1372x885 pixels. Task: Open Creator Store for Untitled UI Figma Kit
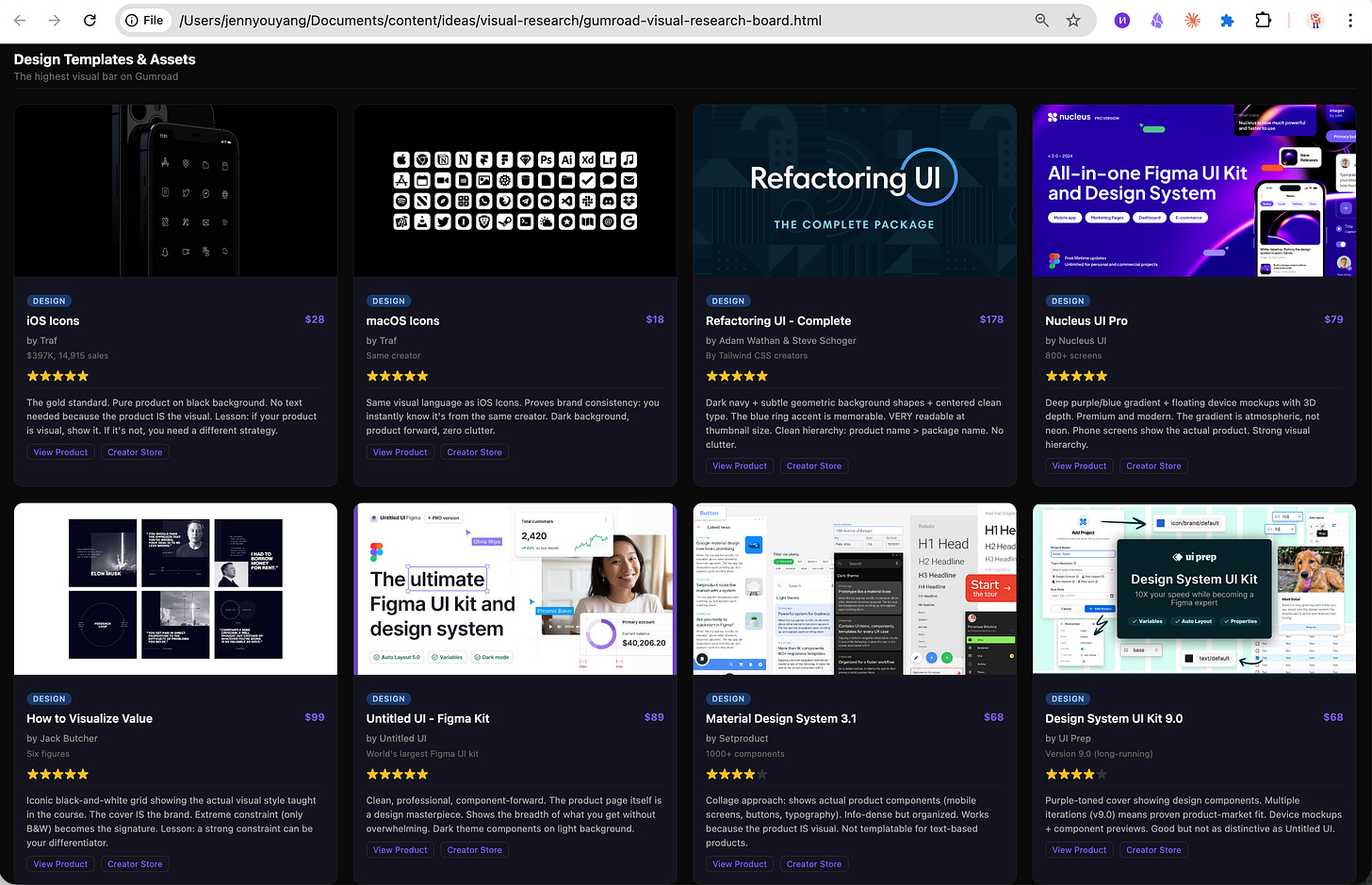coord(474,850)
